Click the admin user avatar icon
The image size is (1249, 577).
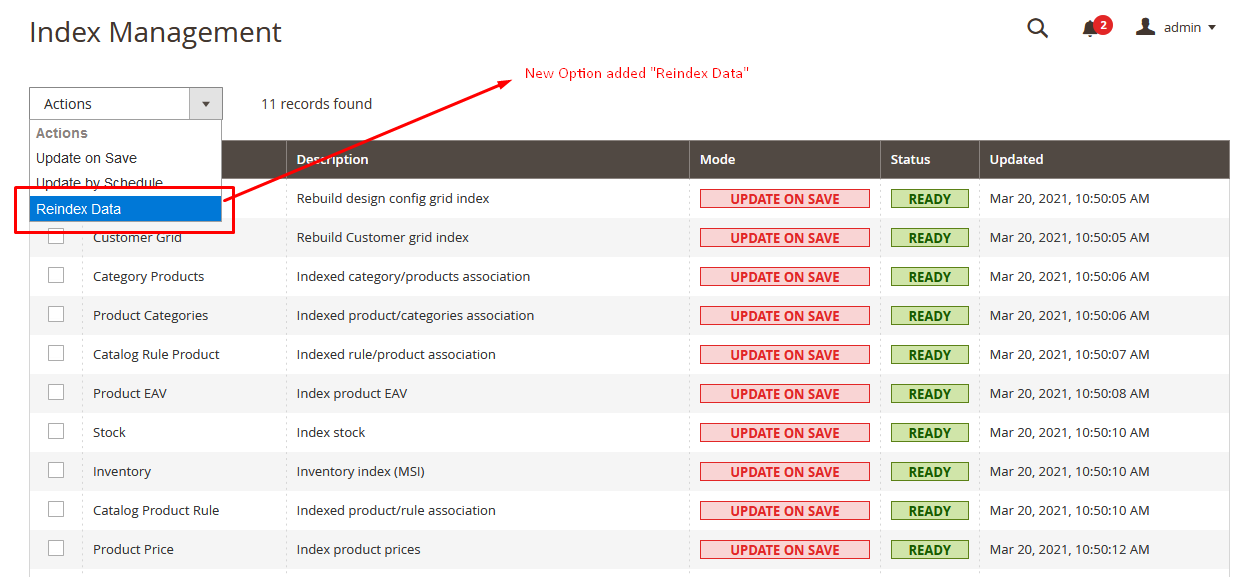tap(1145, 27)
